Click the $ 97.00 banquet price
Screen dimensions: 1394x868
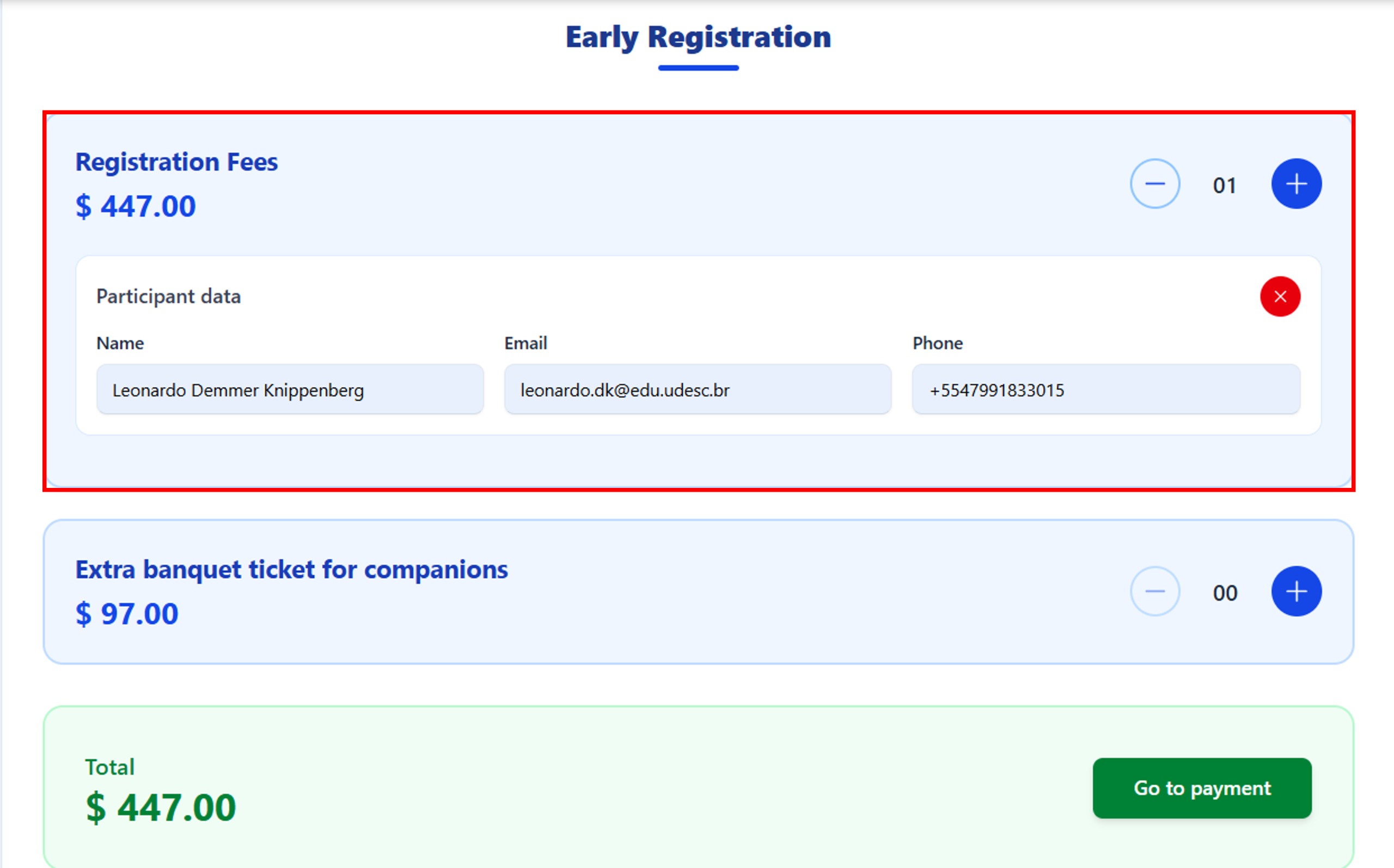click(x=127, y=614)
